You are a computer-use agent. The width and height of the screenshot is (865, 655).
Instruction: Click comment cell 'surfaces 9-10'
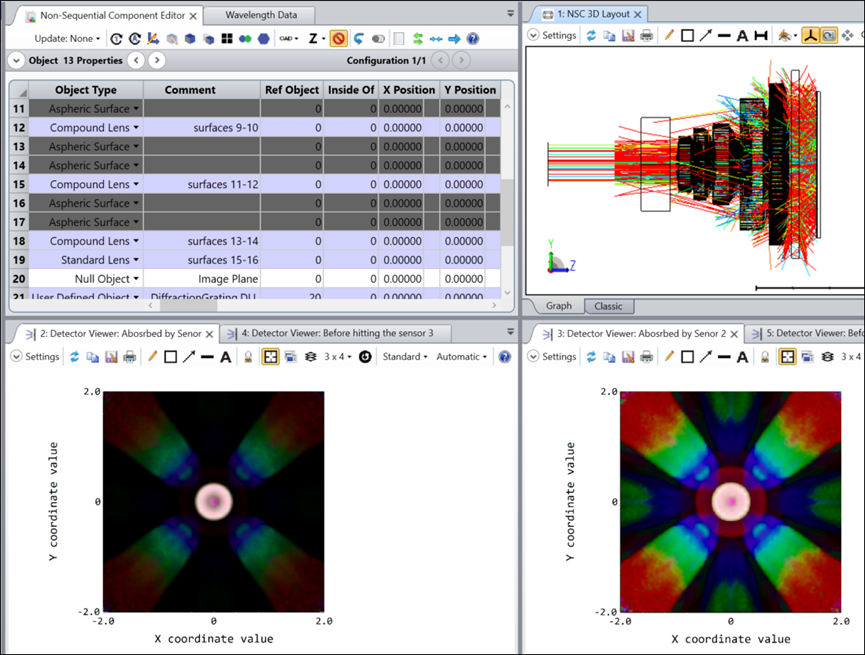click(202, 127)
